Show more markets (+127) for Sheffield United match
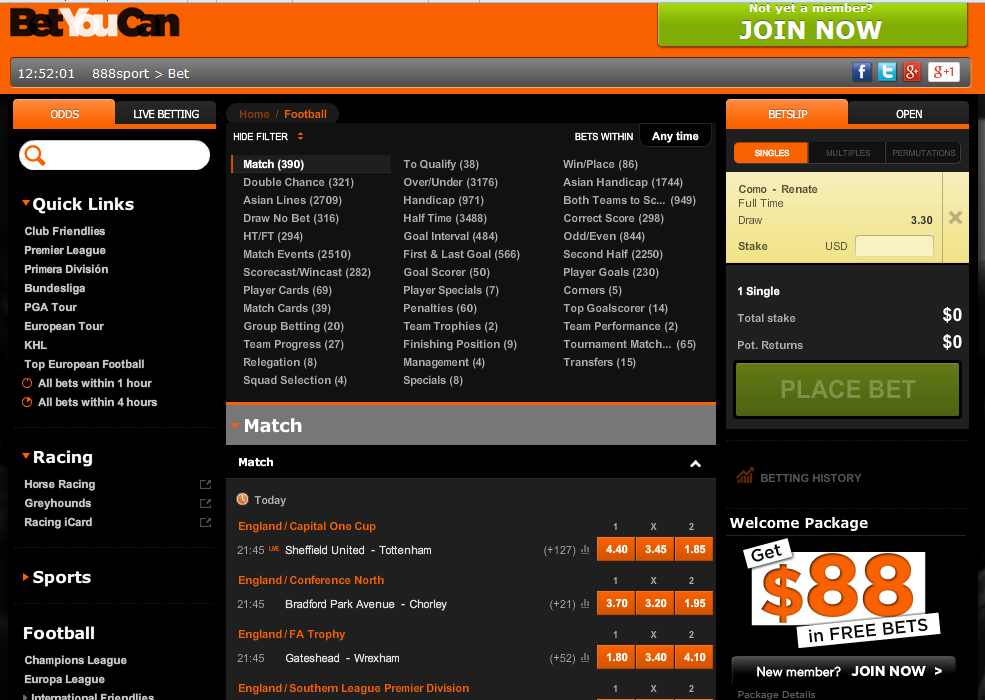This screenshot has width=985, height=700. pyautogui.click(x=559, y=550)
